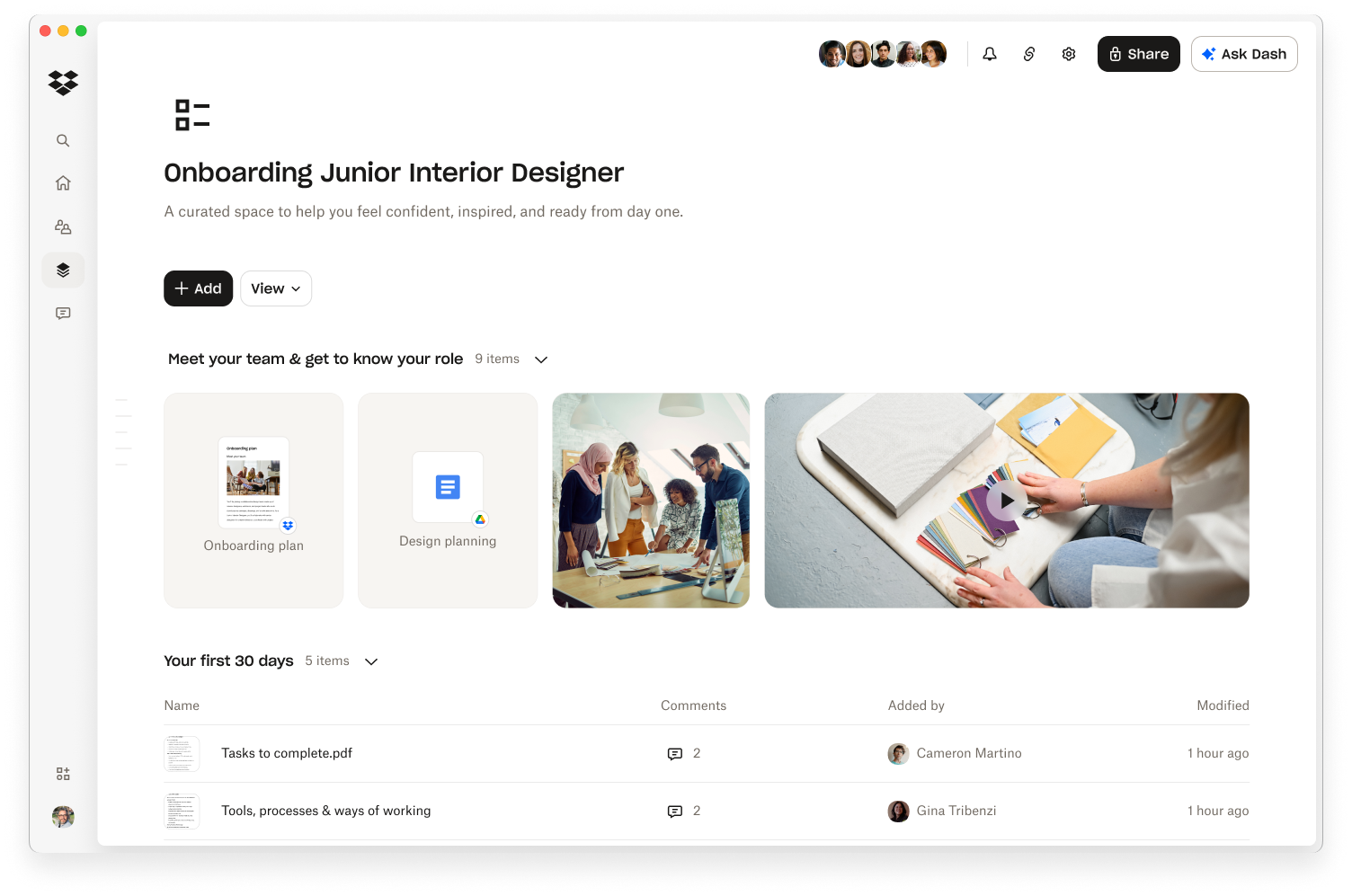1352x896 pixels.
Task: Sort by the Modified column header
Action: (x=1223, y=705)
